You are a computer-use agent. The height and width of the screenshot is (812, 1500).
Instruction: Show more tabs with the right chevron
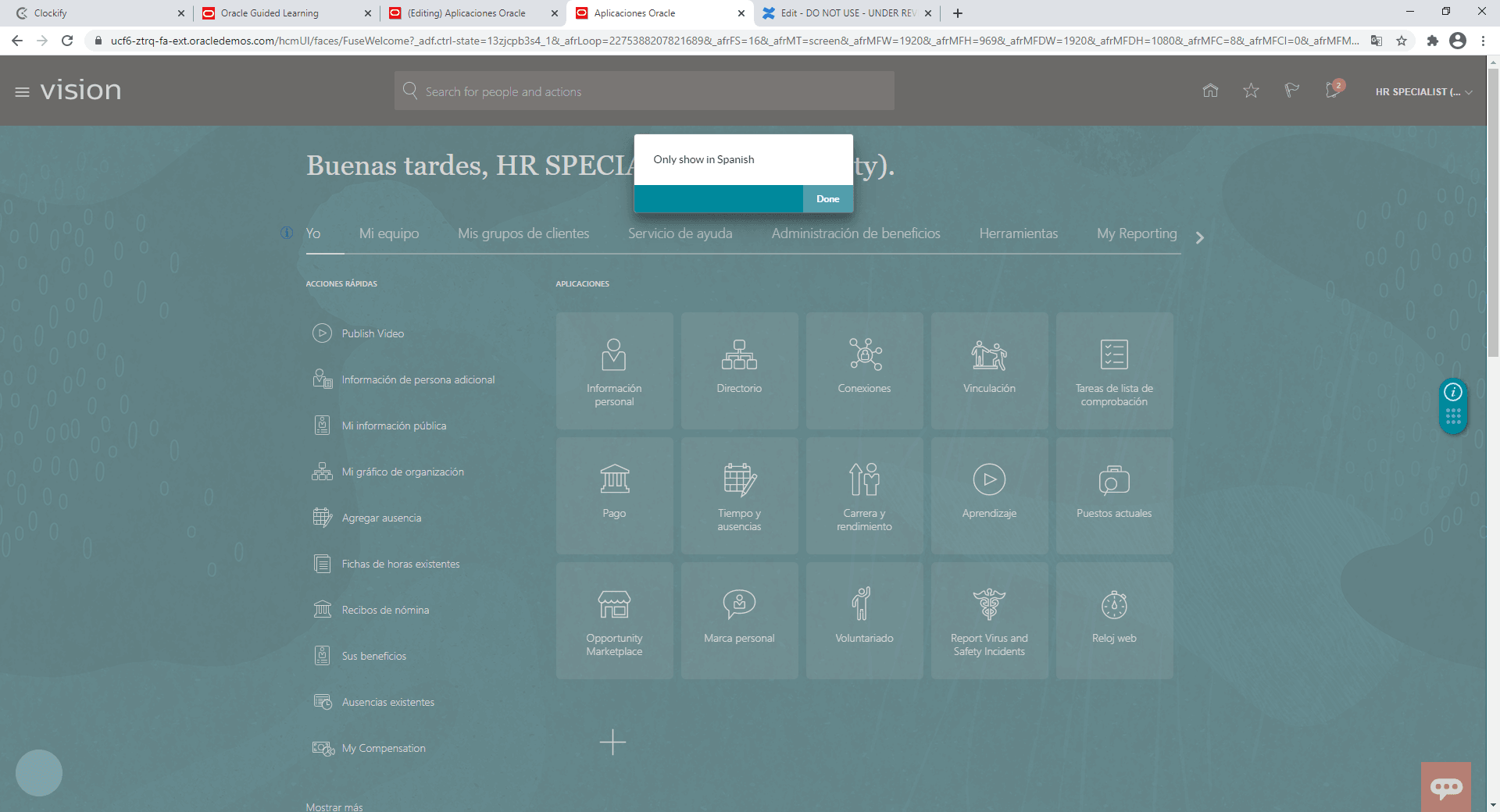[x=1200, y=237]
